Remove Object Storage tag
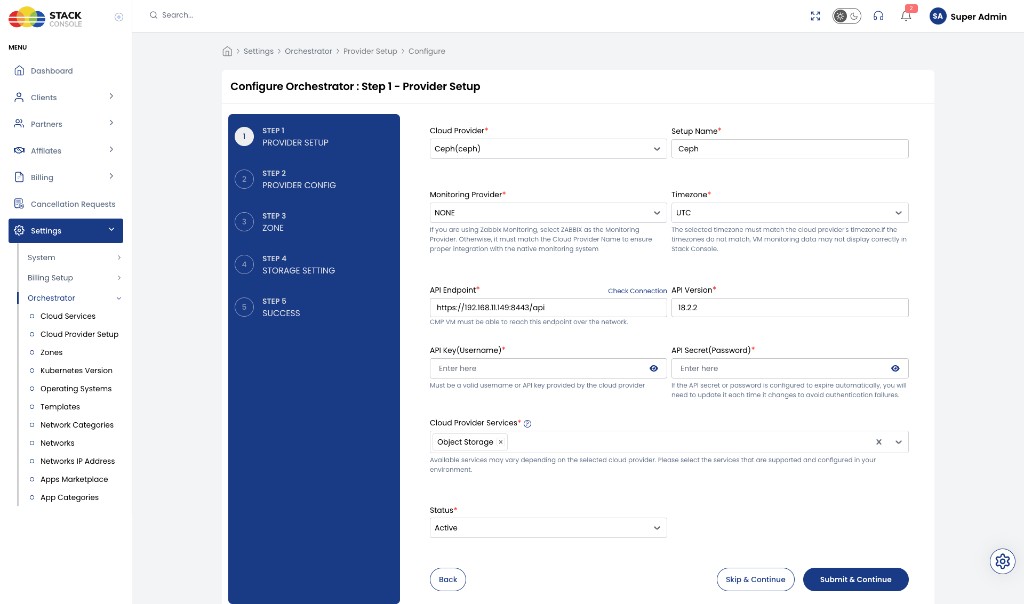Image resolution: width=1024 pixels, height=604 pixels. tap(501, 442)
